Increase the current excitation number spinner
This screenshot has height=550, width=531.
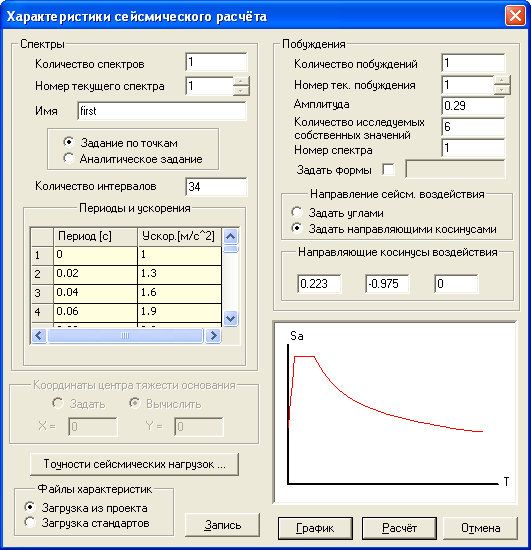coord(502,80)
